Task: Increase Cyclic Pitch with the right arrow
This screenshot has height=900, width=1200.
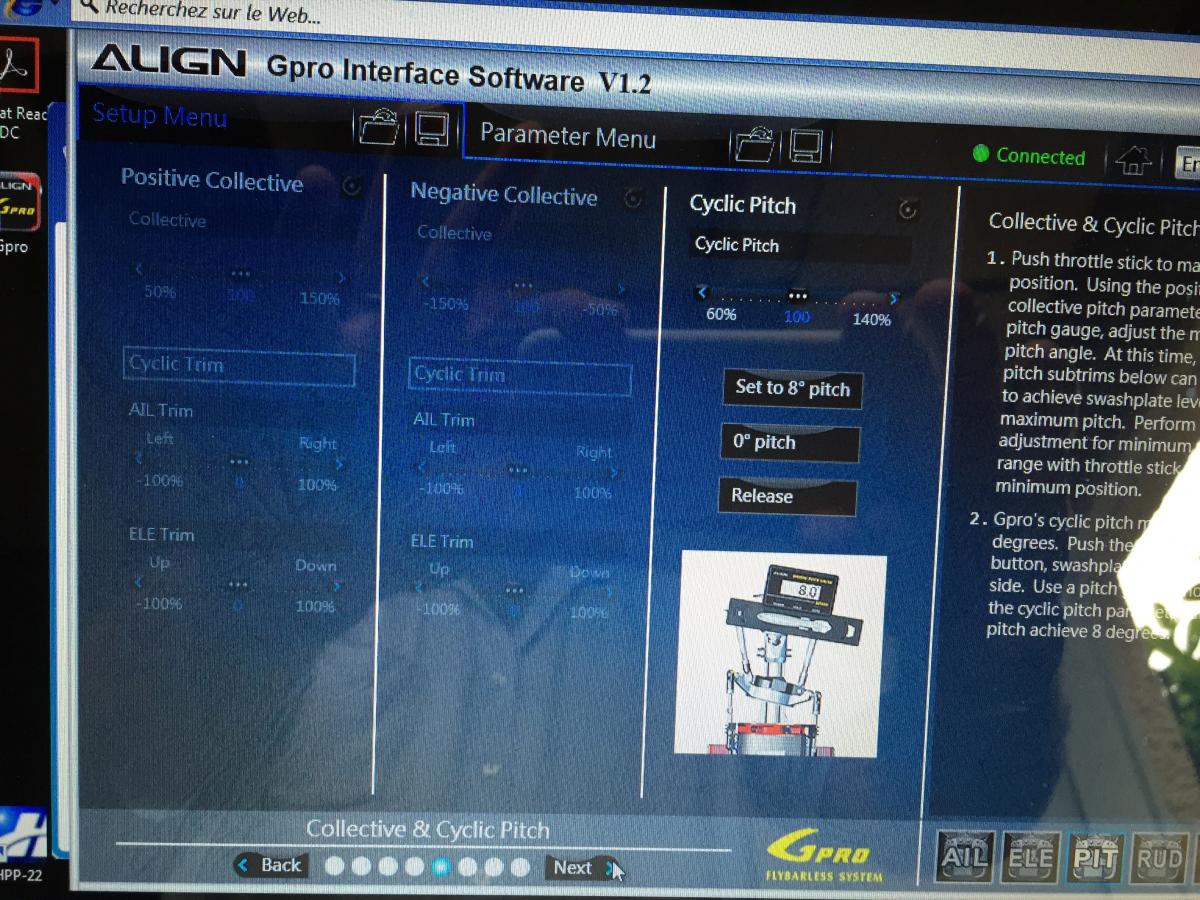Action: 894,298
